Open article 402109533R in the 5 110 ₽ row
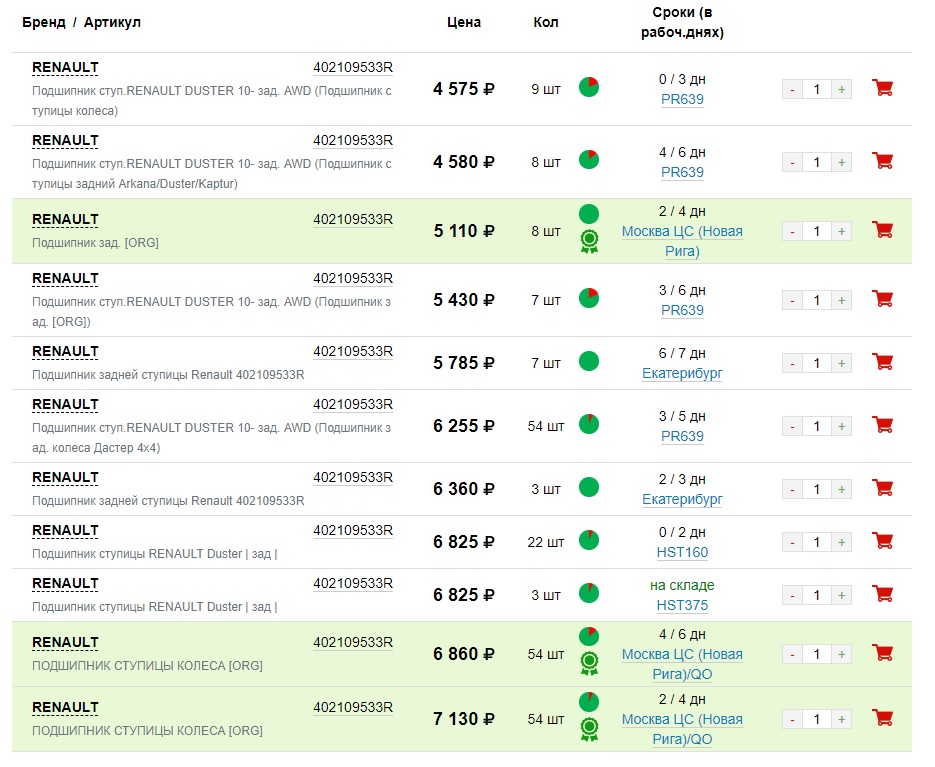Image resolution: width=935 pixels, height=767 pixels. pos(353,219)
